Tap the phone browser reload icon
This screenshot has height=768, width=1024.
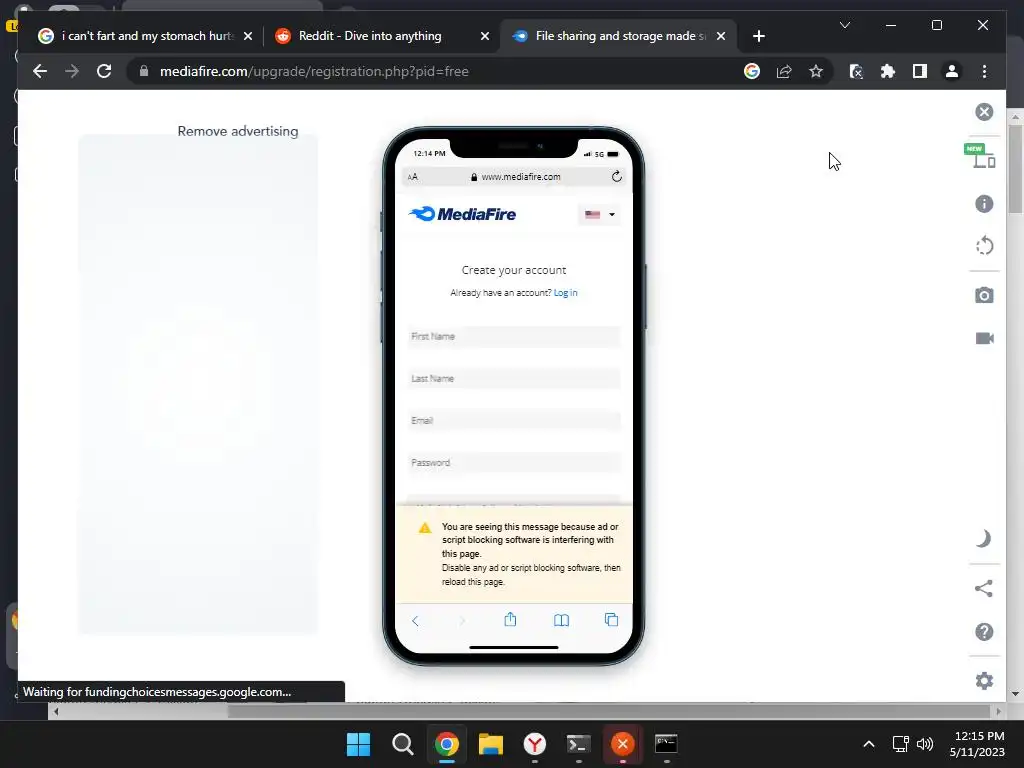pyautogui.click(x=616, y=176)
